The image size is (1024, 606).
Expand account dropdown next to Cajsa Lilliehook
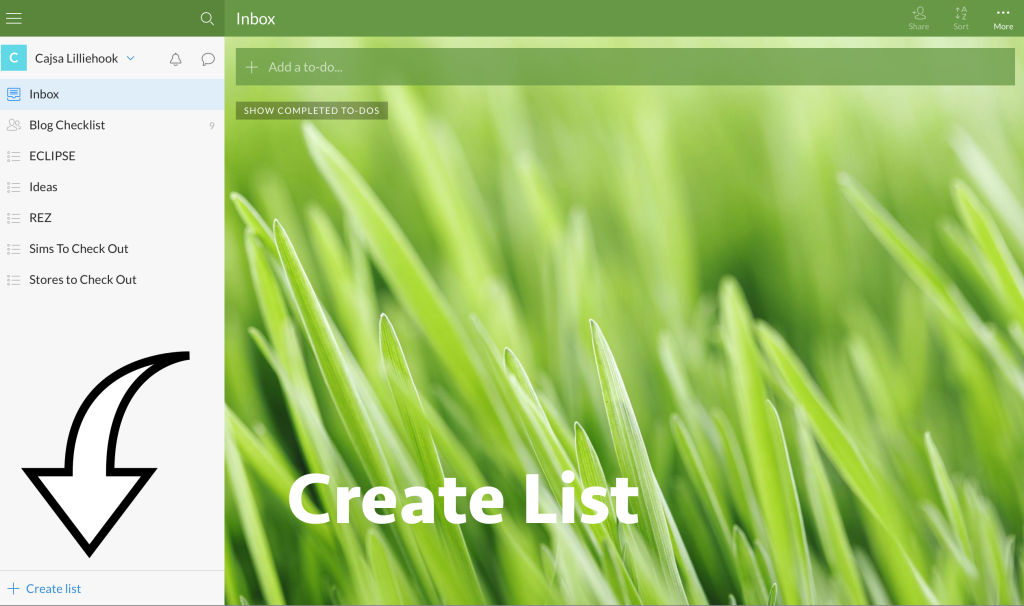click(x=131, y=58)
